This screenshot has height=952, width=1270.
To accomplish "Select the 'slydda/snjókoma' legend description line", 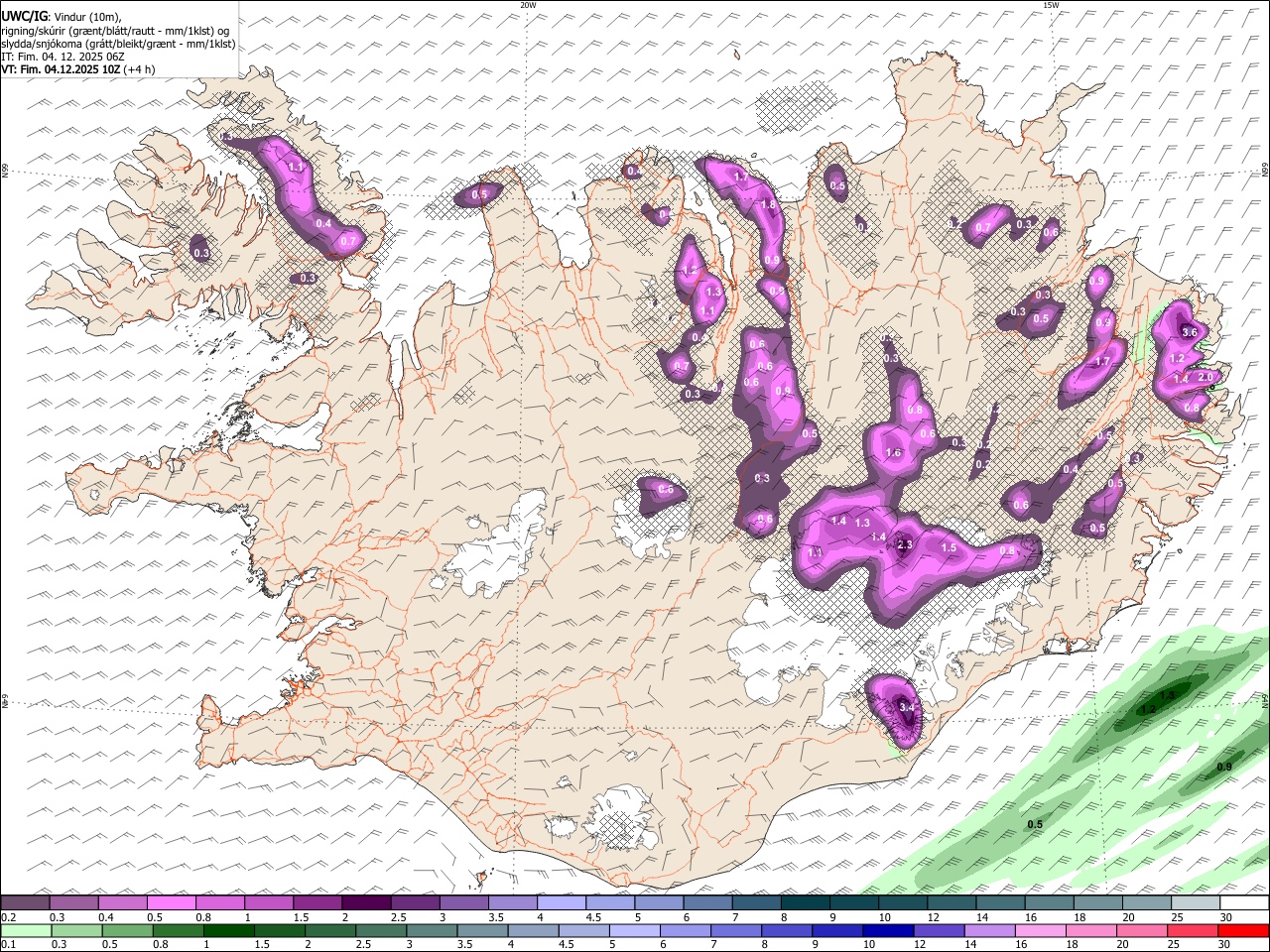I will tap(118, 45).
